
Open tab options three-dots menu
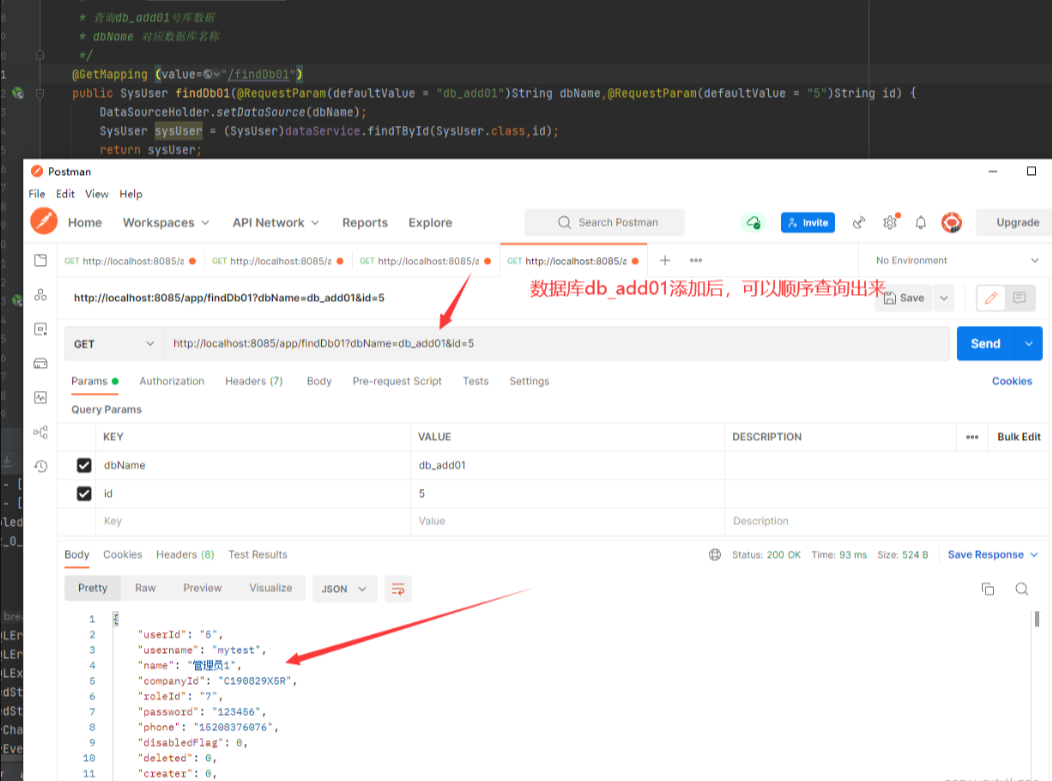(x=696, y=260)
